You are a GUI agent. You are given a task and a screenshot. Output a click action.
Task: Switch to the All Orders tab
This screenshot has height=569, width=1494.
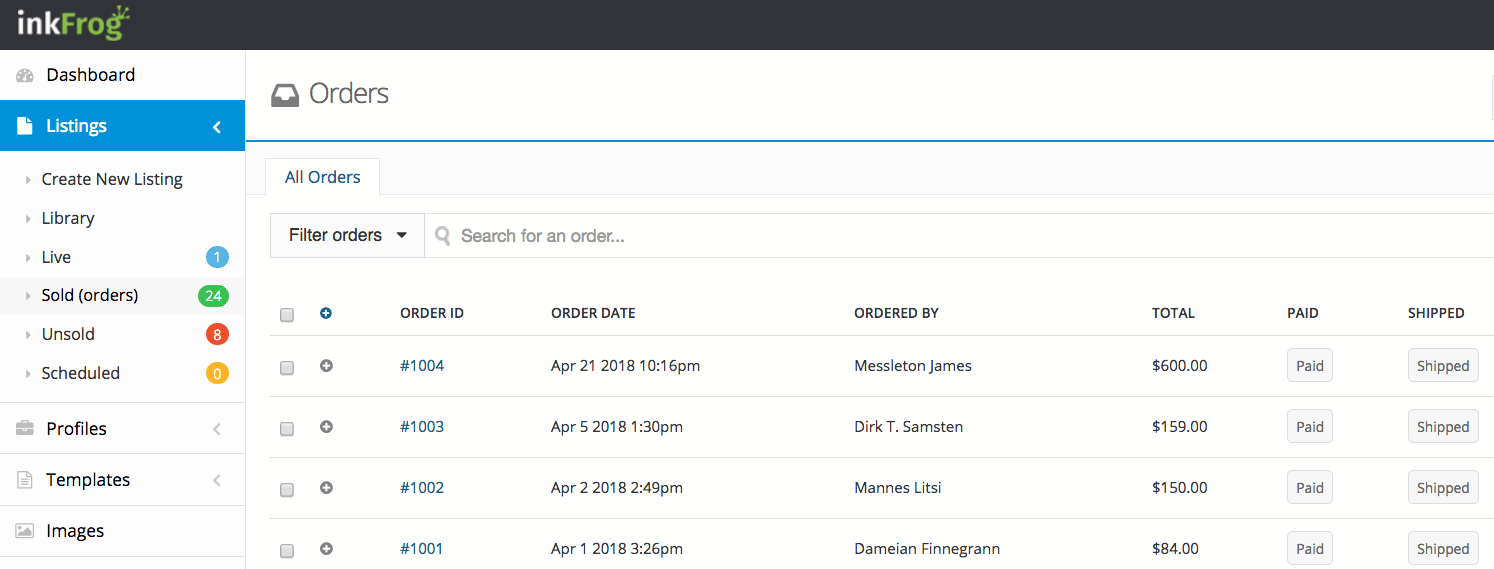[x=322, y=177]
